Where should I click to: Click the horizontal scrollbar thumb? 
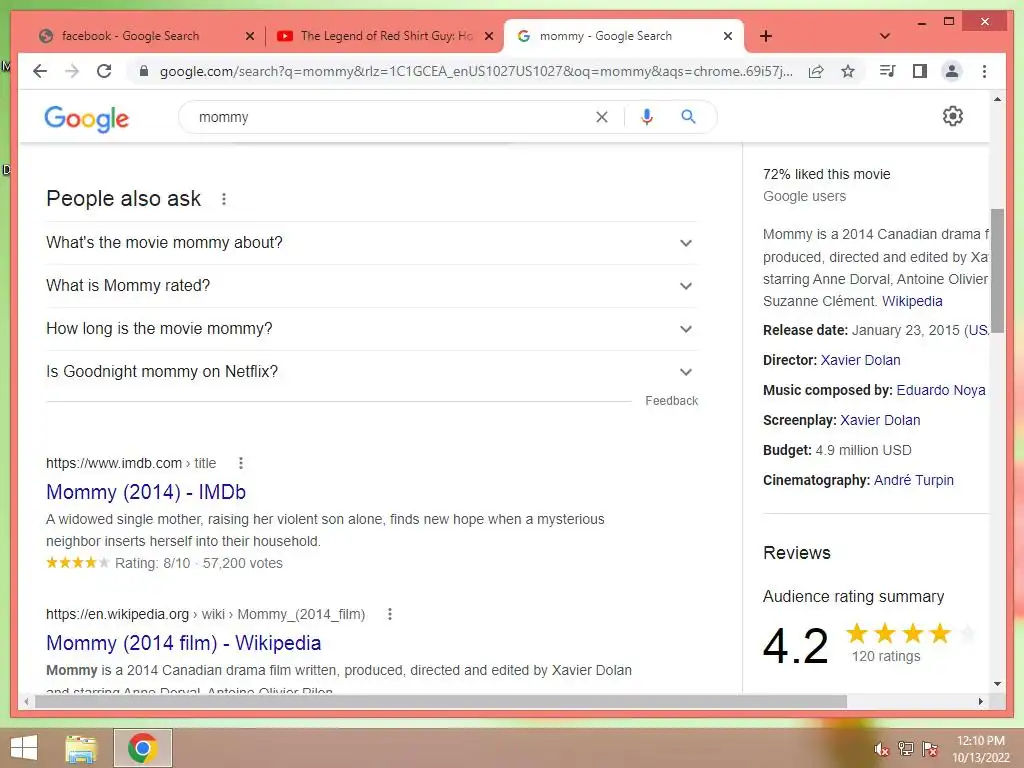441,701
